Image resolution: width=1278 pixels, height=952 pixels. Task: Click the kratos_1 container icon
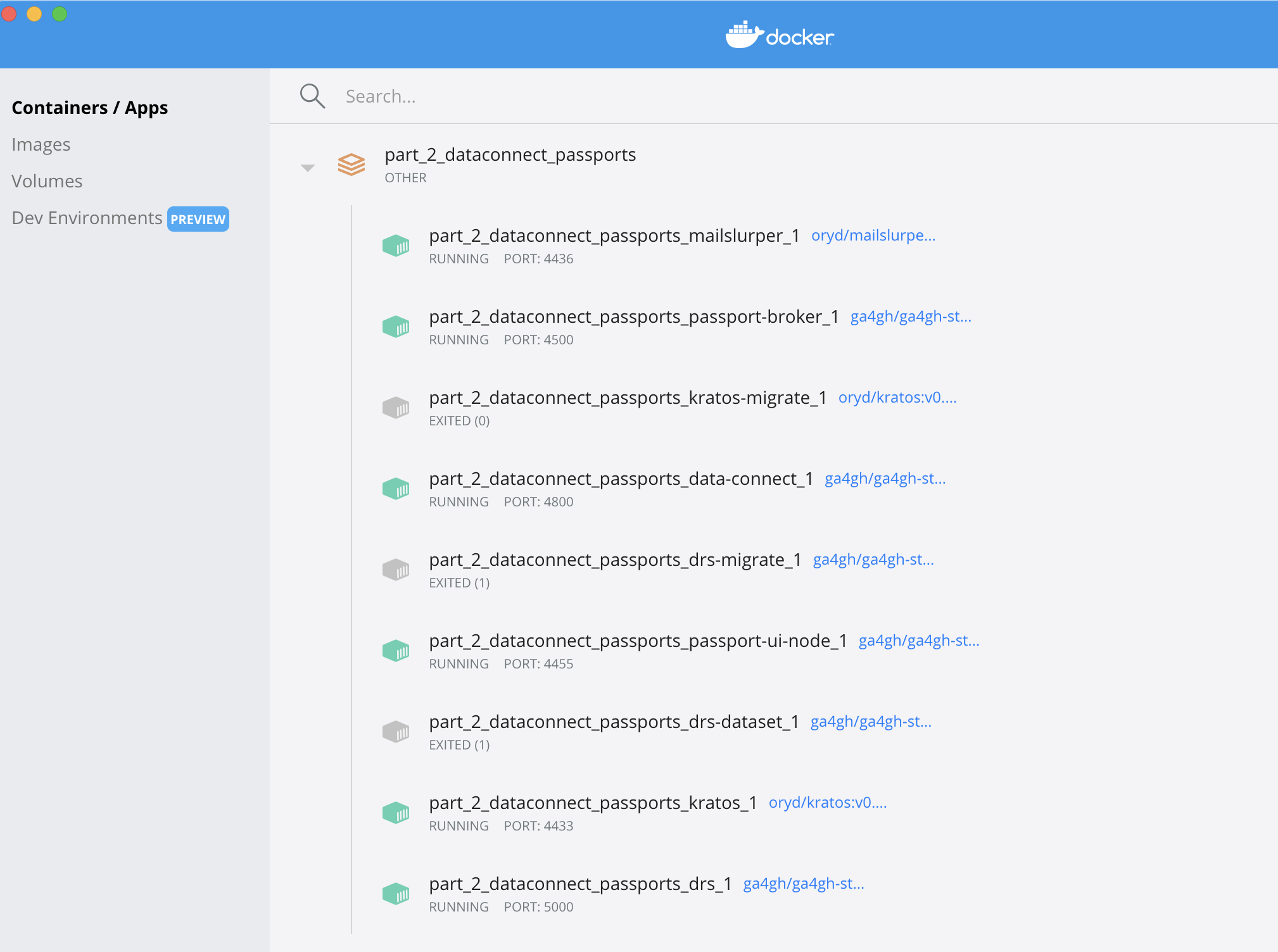tap(396, 813)
